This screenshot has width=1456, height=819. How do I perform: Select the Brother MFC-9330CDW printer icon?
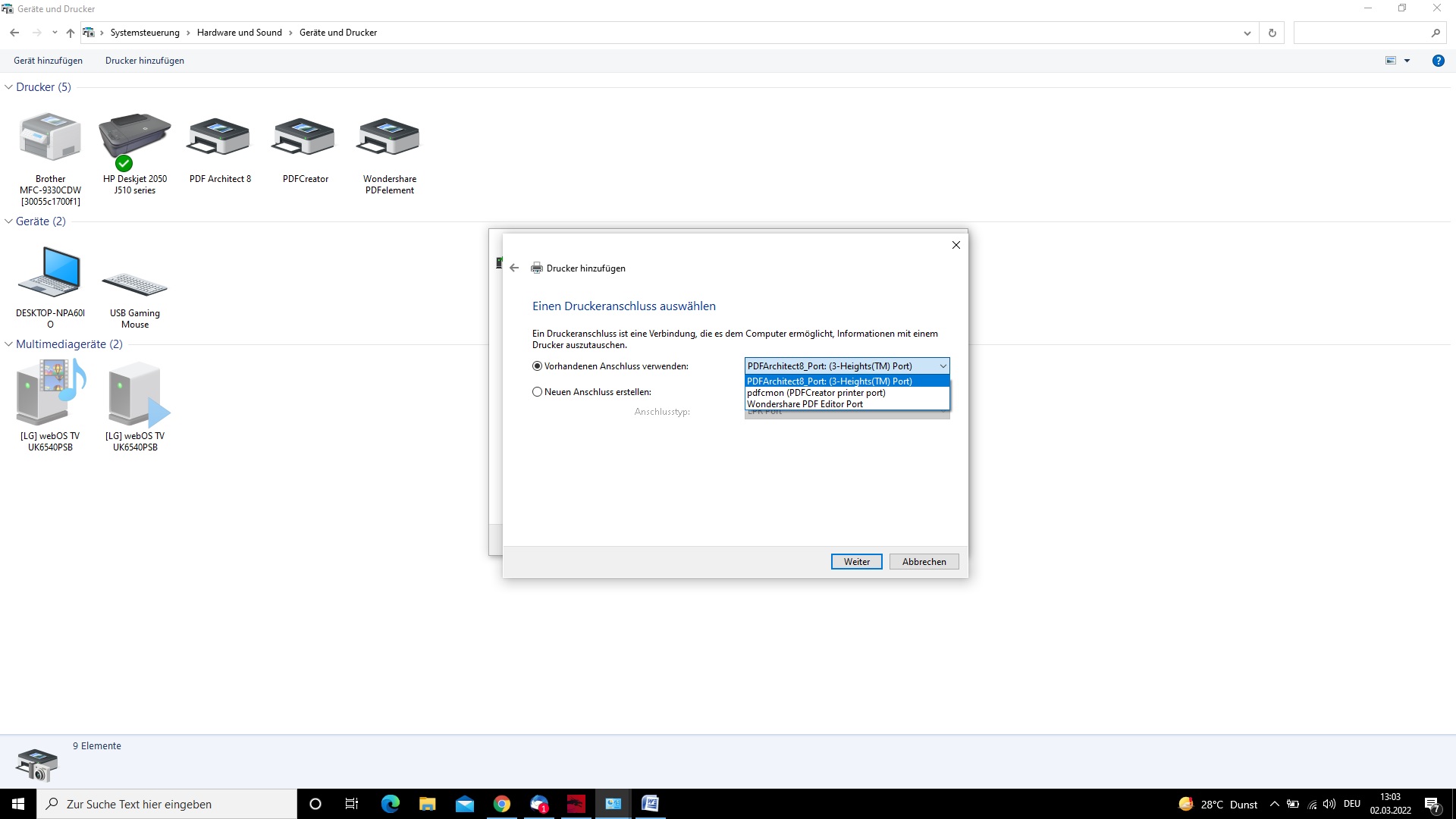pos(50,138)
